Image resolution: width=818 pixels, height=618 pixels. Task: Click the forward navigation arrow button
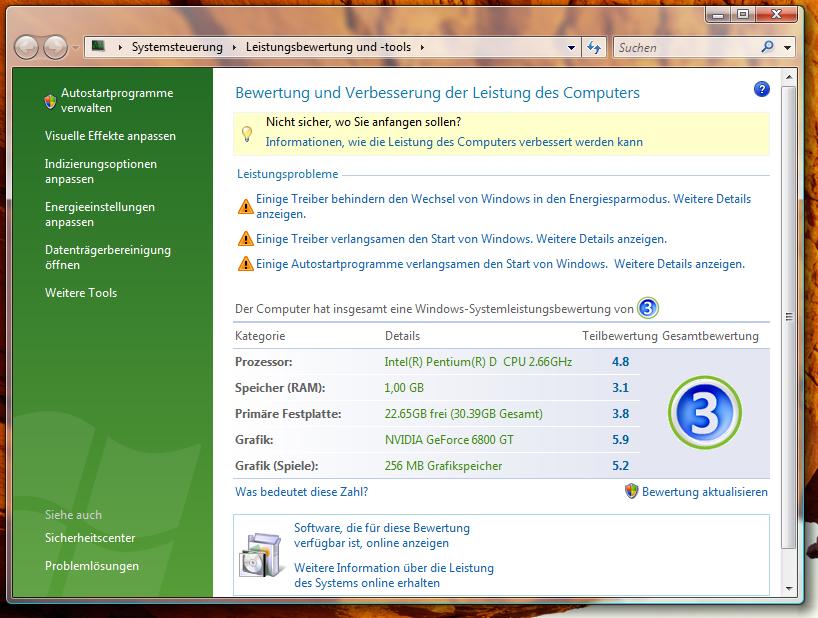[x=55, y=47]
